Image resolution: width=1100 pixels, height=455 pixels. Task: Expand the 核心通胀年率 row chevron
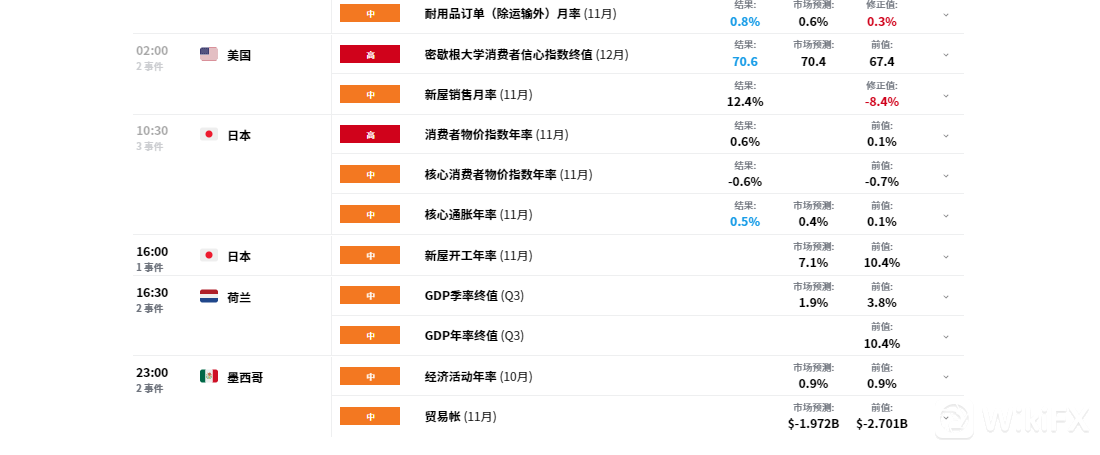946,215
